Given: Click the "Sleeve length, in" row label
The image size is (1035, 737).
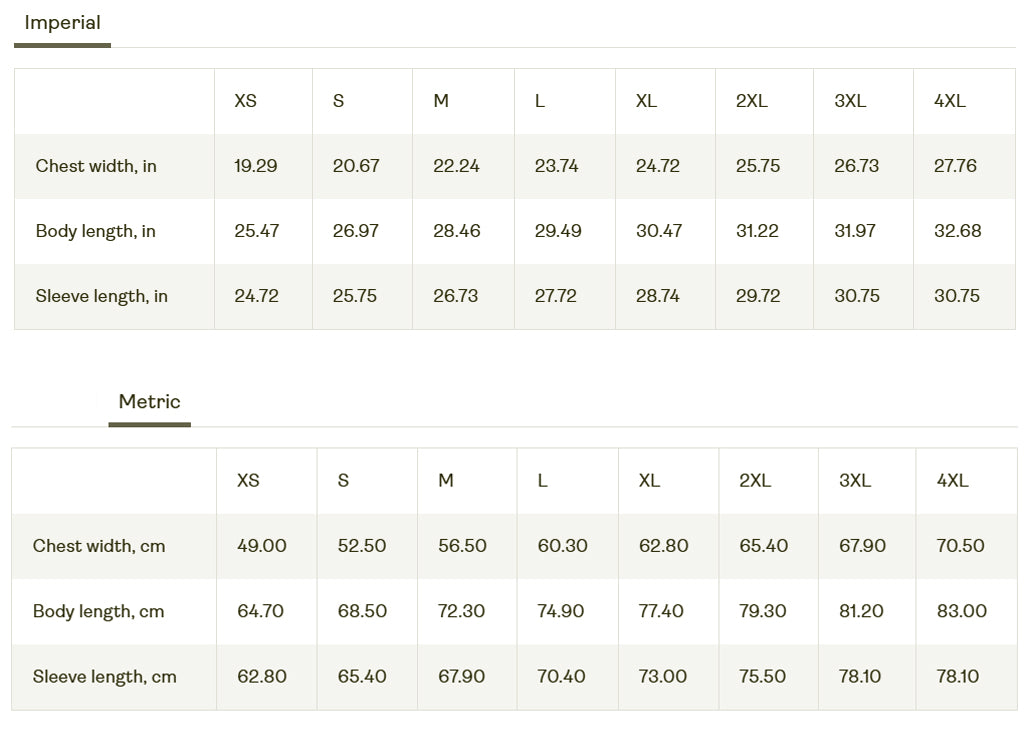Looking at the screenshot, I should [101, 296].
